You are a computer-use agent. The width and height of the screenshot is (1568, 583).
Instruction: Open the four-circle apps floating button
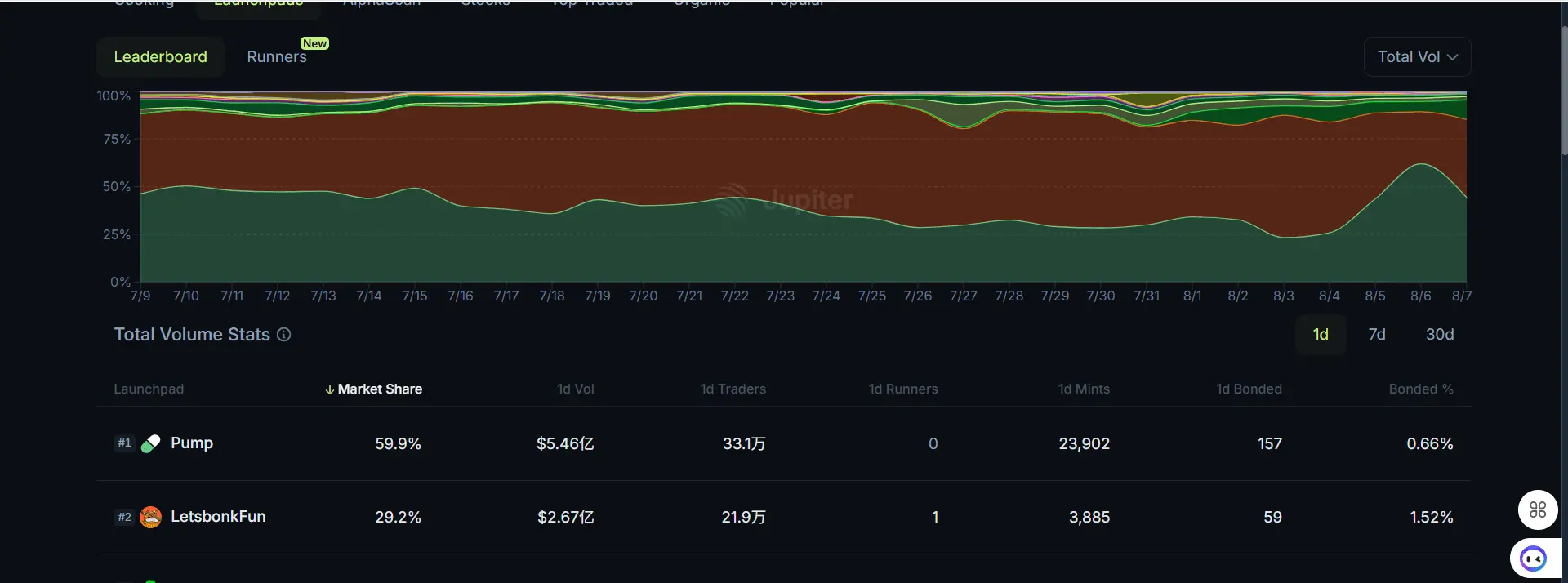point(1538,510)
